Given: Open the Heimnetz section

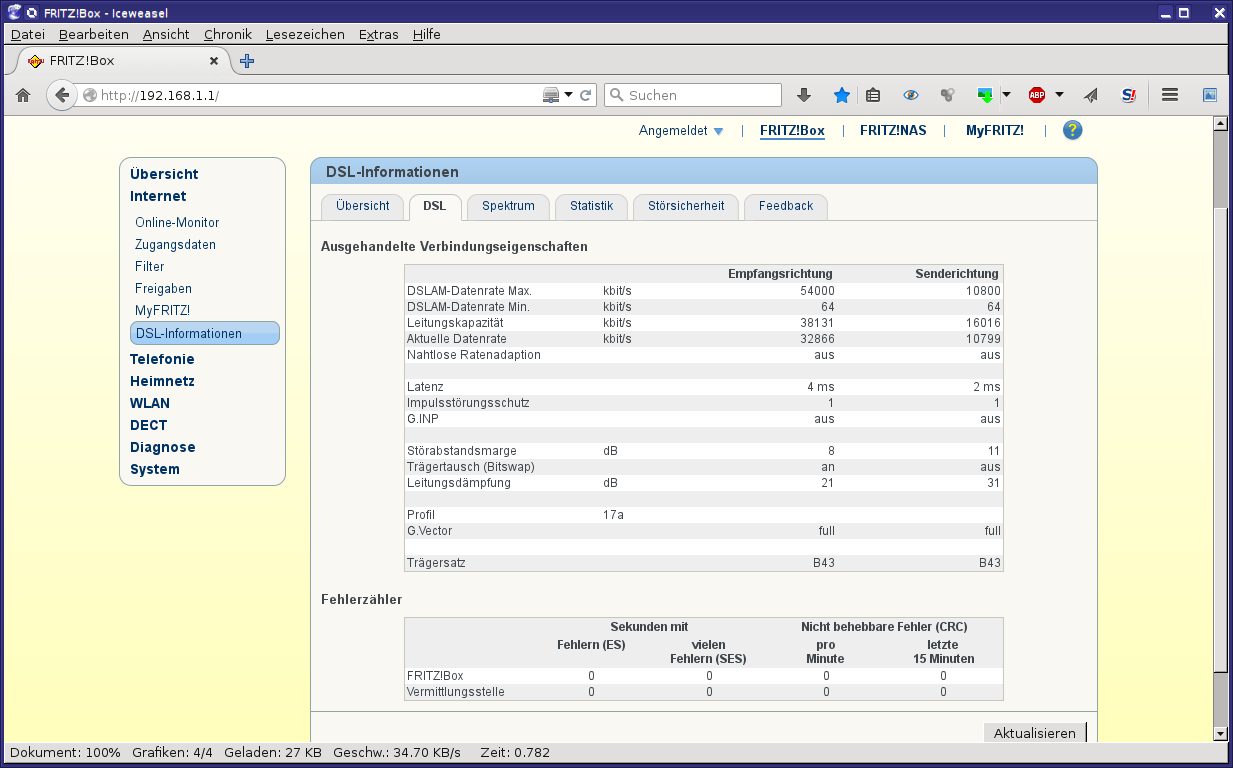Looking at the screenshot, I should click(x=162, y=381).
